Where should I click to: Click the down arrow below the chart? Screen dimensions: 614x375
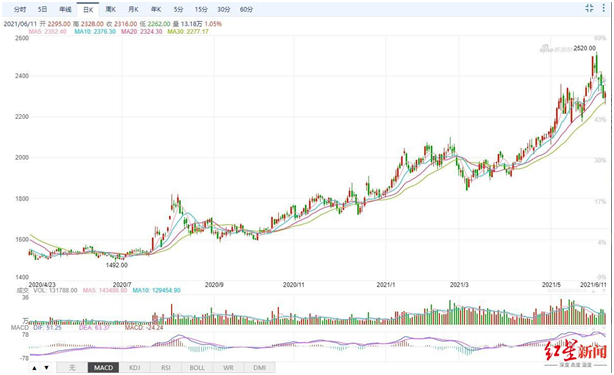(47, 368)
